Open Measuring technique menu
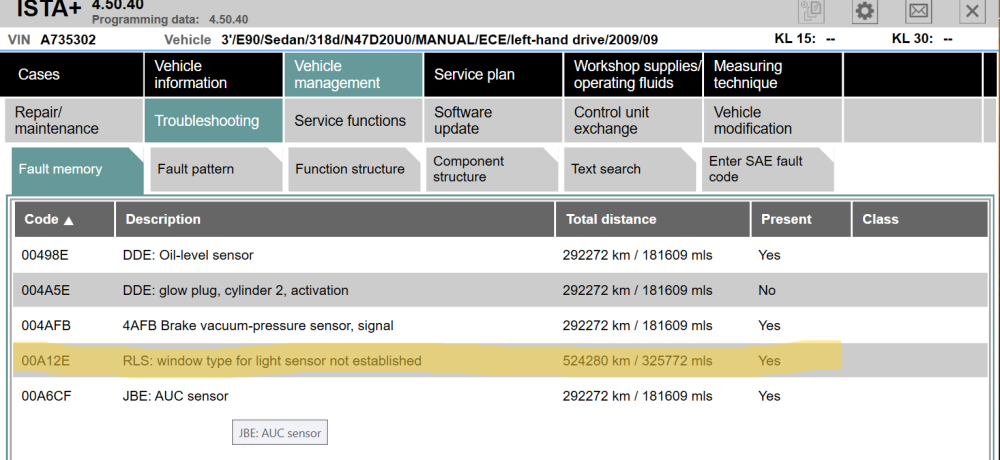1000x460 pixels. (772, 75)
